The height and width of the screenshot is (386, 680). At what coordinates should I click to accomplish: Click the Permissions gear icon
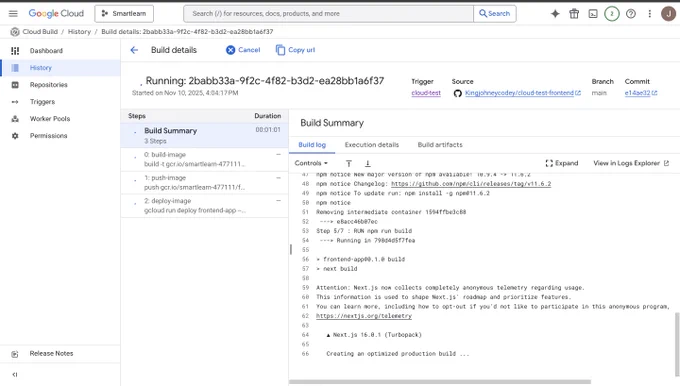pyautogui.click(x=15, y=136)
